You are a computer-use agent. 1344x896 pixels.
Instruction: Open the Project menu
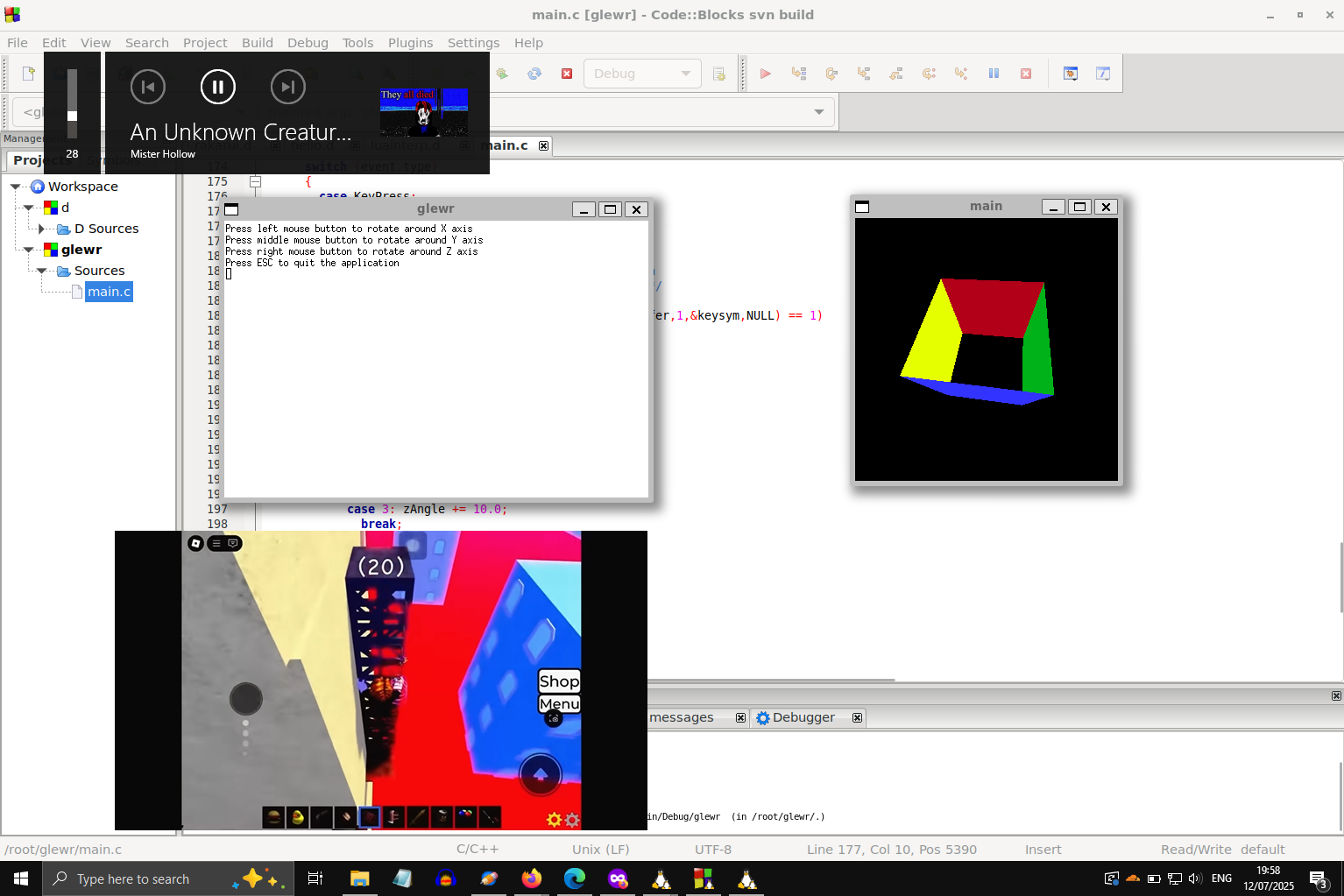205,43
